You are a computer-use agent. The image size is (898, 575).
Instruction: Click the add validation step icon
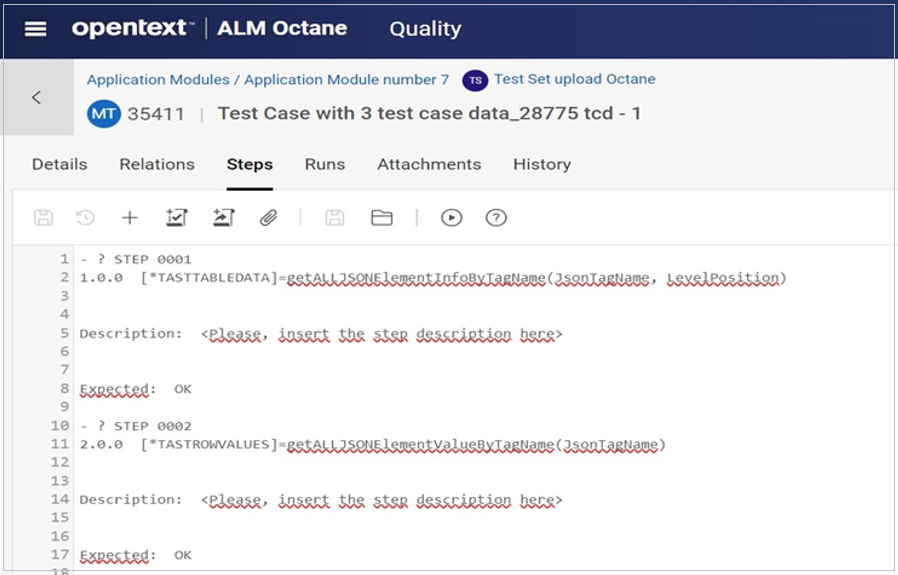pos(177,217)
